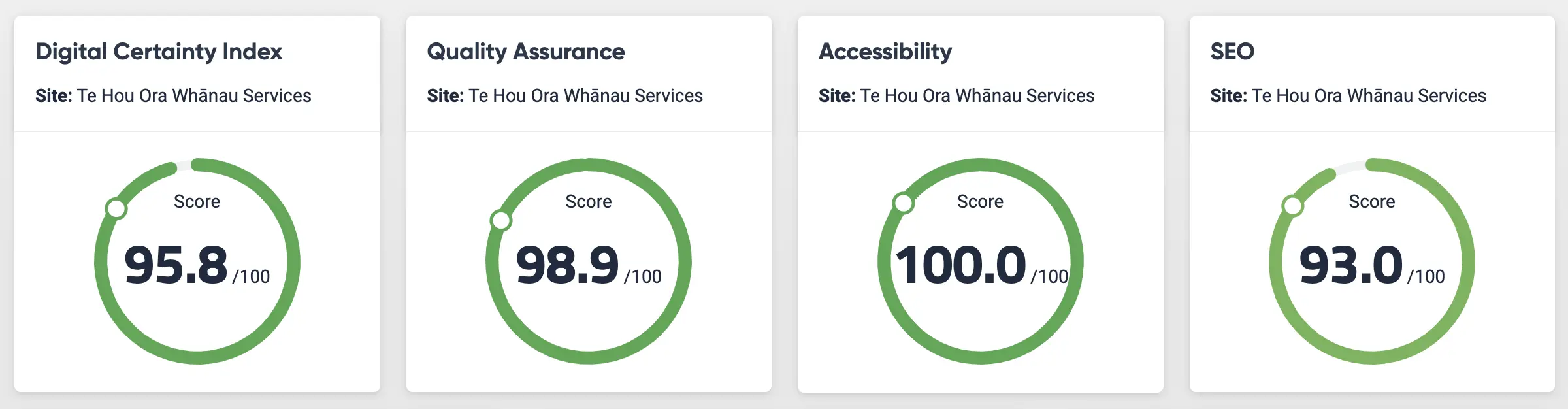Click the /100 text beside 98.9
Image resolution: width=1568 pixels, height=409 pixels.
[643, 277]
